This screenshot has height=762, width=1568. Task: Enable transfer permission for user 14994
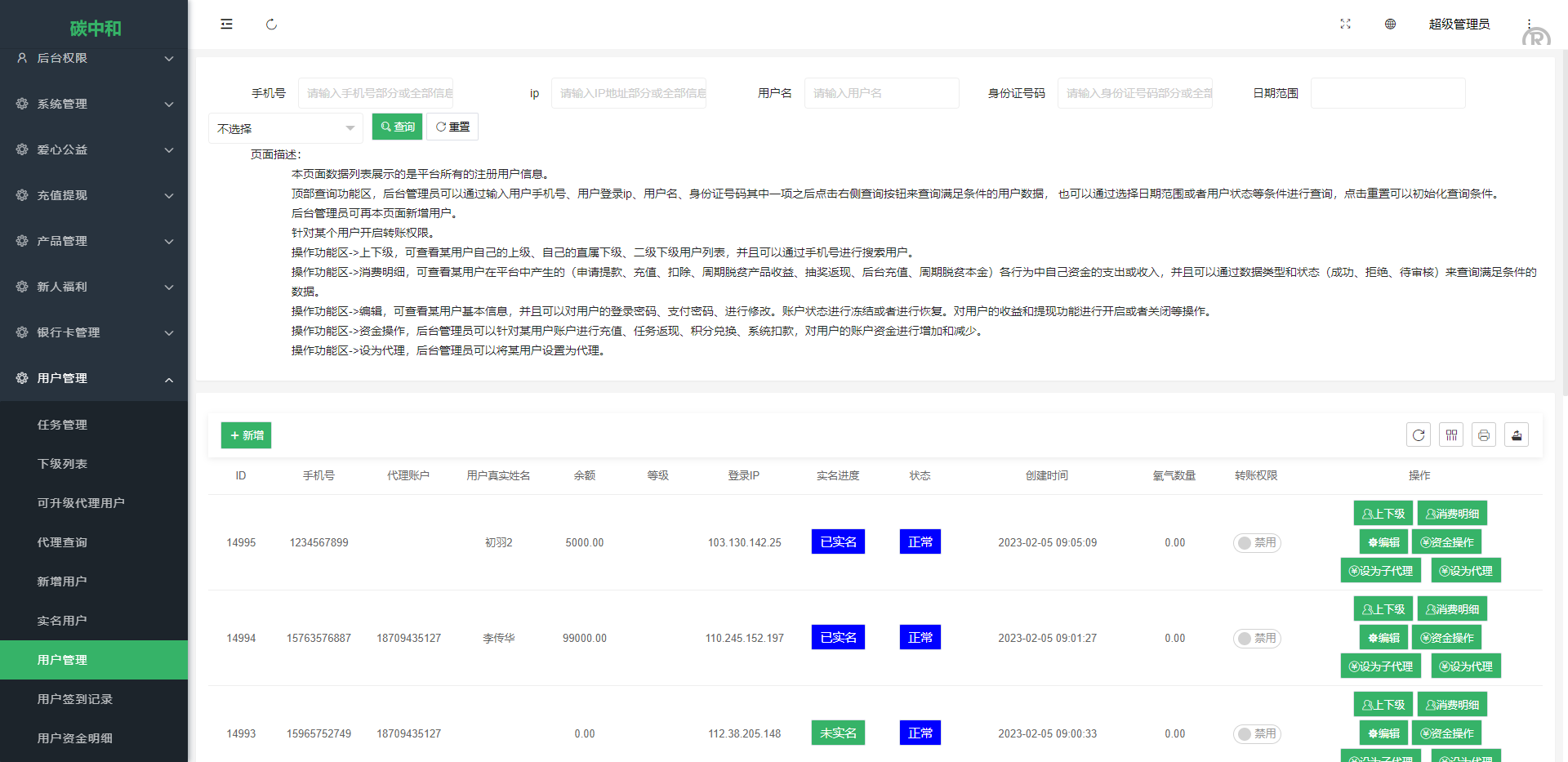coord(1257,639)
